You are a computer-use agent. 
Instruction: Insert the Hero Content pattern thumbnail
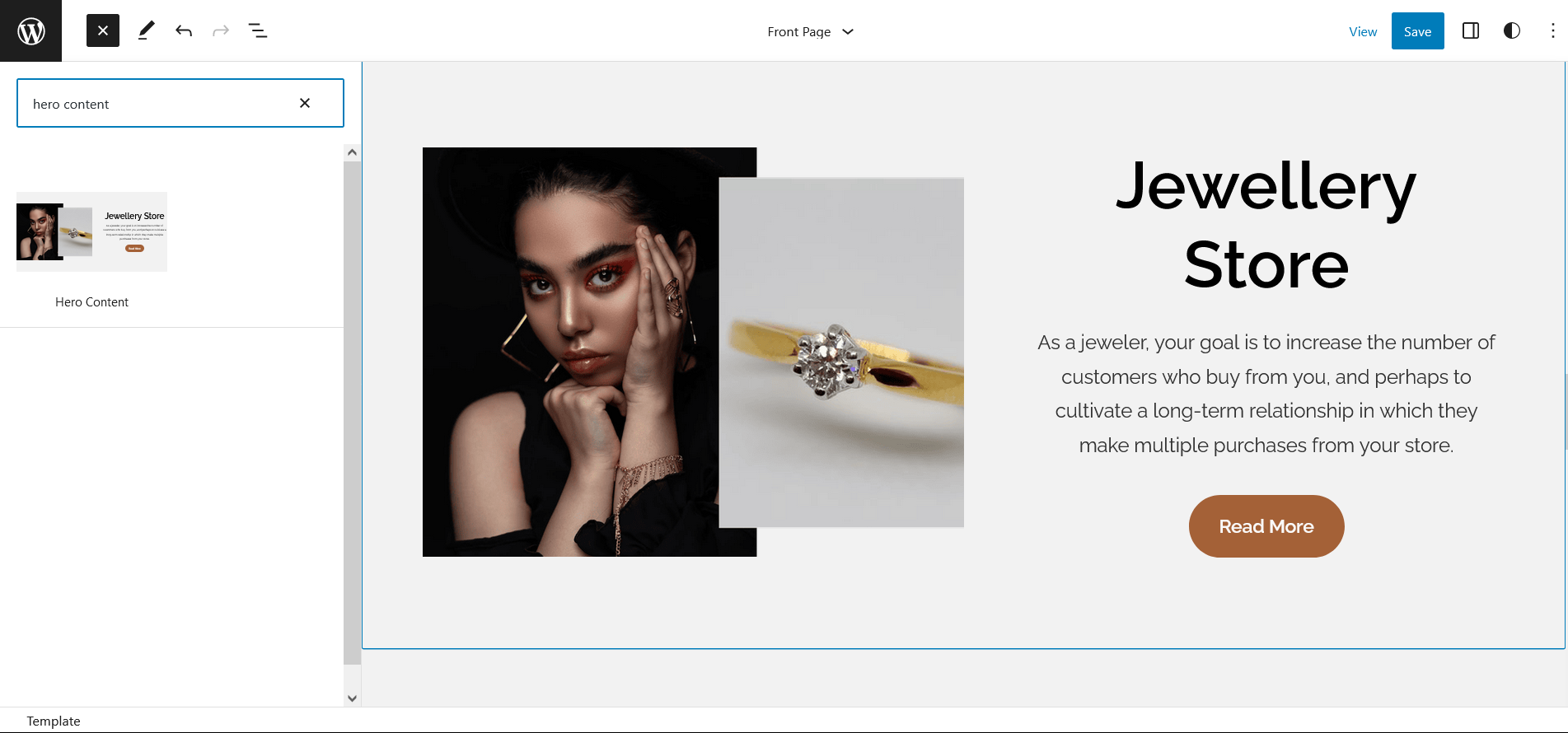91,232
